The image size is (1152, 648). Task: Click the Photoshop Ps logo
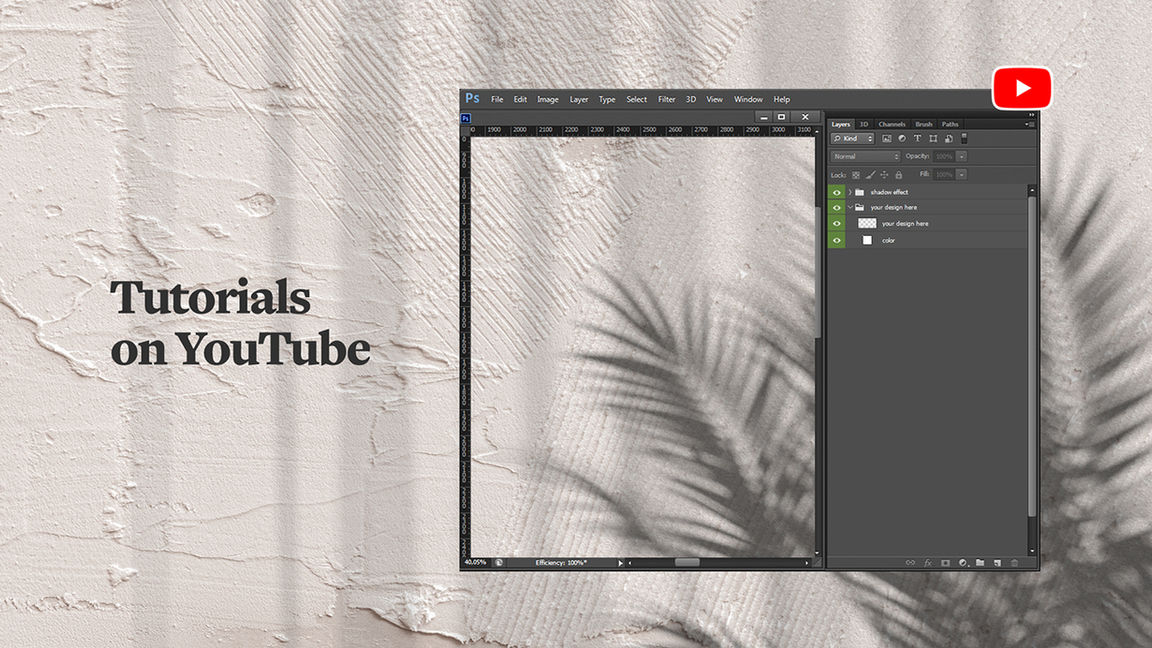click(x=472, y=98)
